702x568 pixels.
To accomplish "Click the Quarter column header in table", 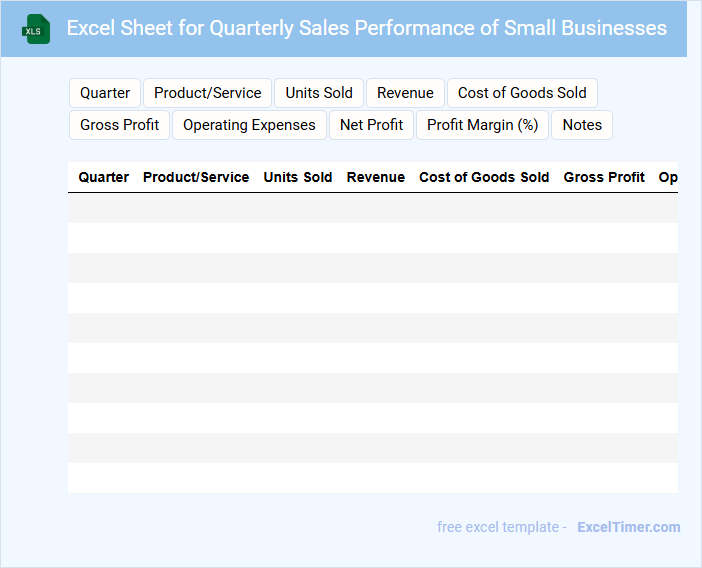I will 104,177.
